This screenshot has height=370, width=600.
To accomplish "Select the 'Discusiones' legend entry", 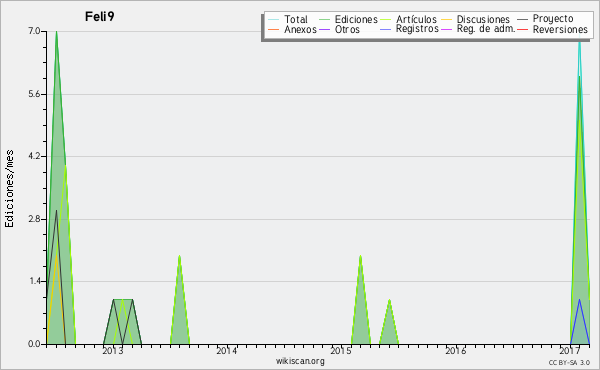I will coord(476,19).
